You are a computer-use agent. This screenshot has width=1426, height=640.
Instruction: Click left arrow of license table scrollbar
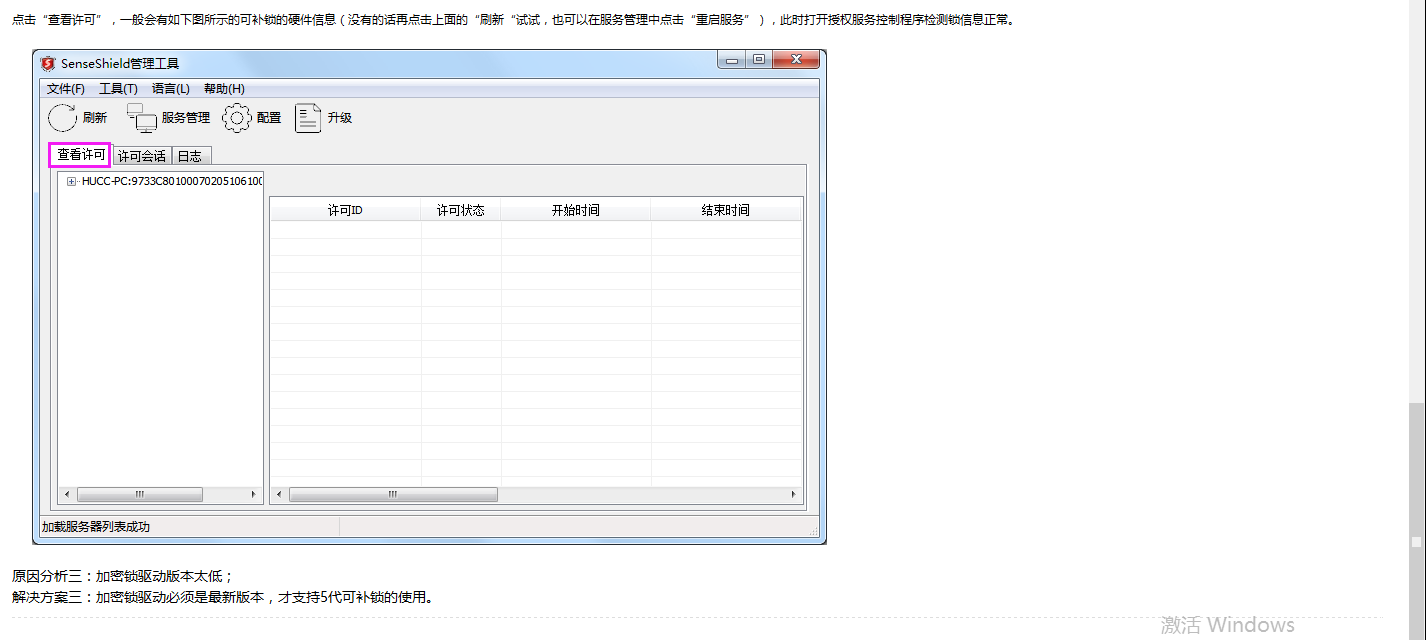click(279, 494)
